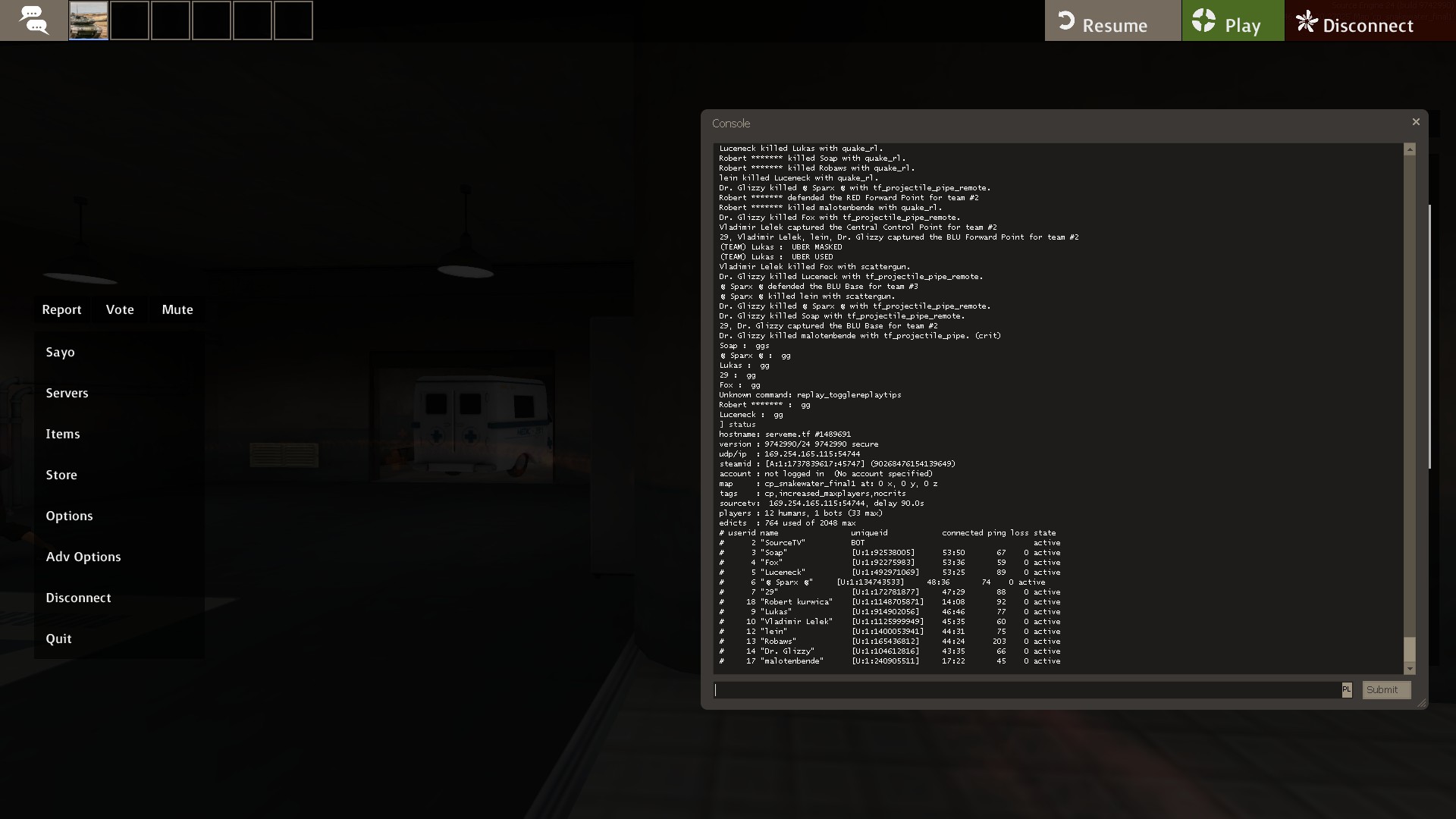Open the Vote tab

tap(120, 309)
